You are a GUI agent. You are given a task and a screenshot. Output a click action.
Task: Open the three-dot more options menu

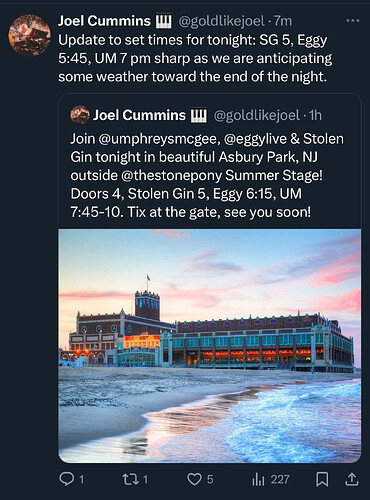coord(353,21)
